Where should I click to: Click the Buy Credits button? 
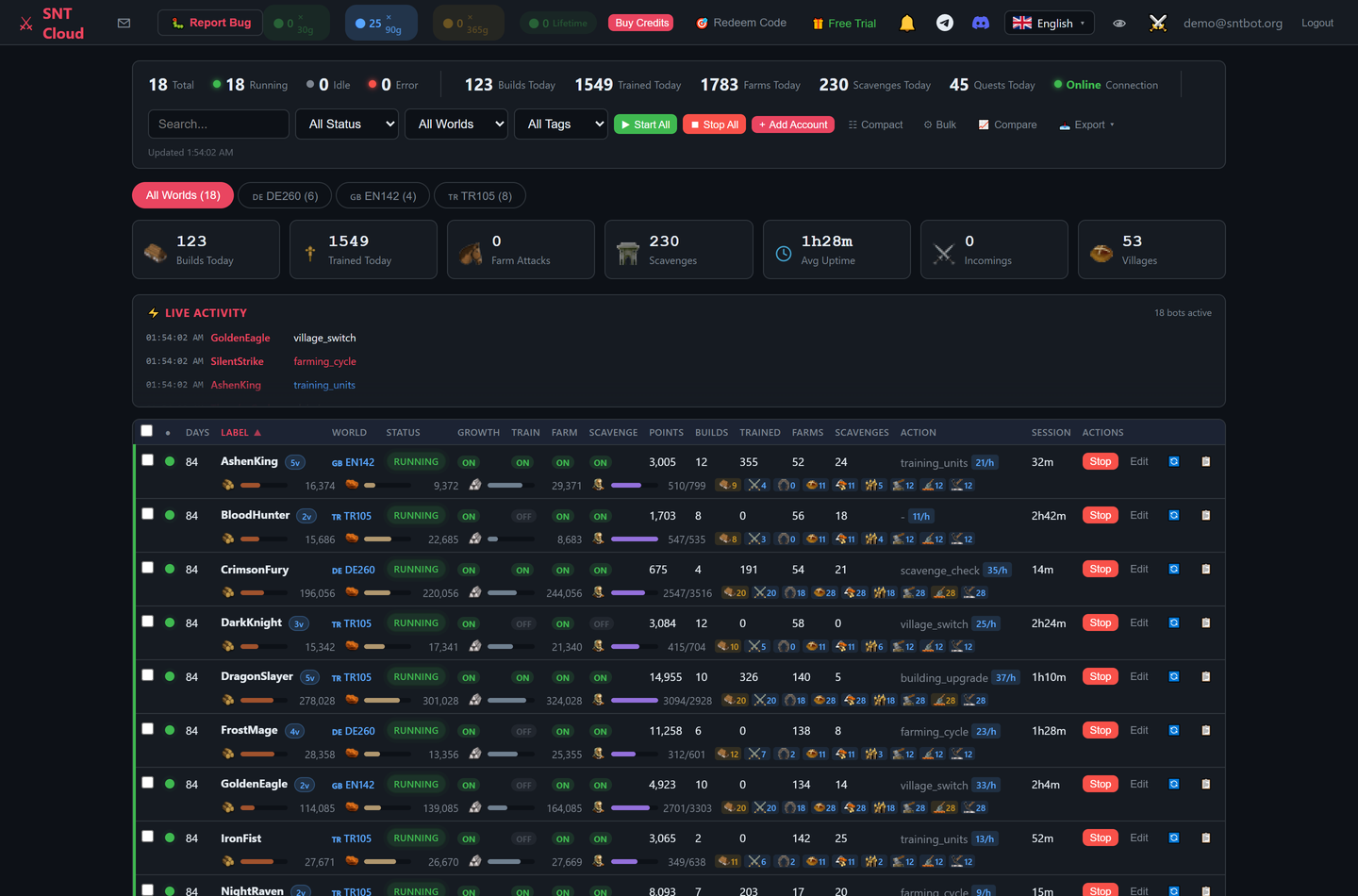pyautogui.click(x=641, y=23)
